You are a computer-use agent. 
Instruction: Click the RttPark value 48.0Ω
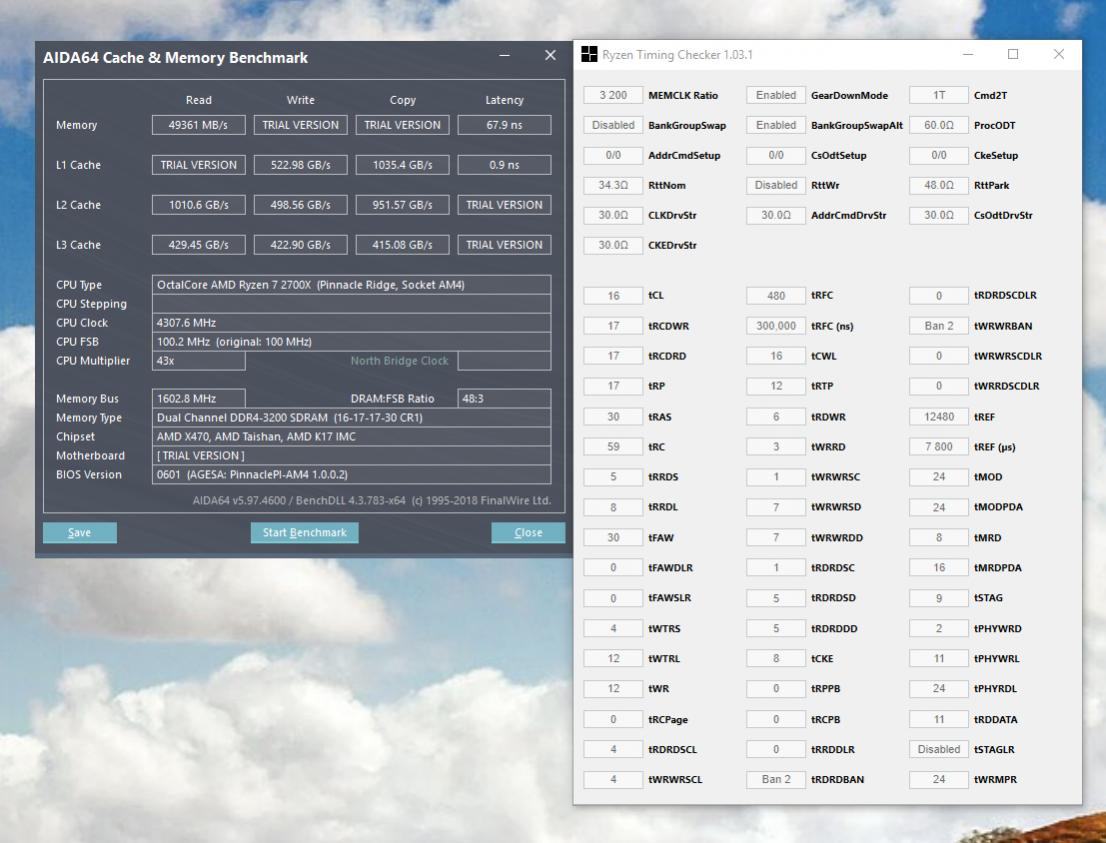pos(939,185)
